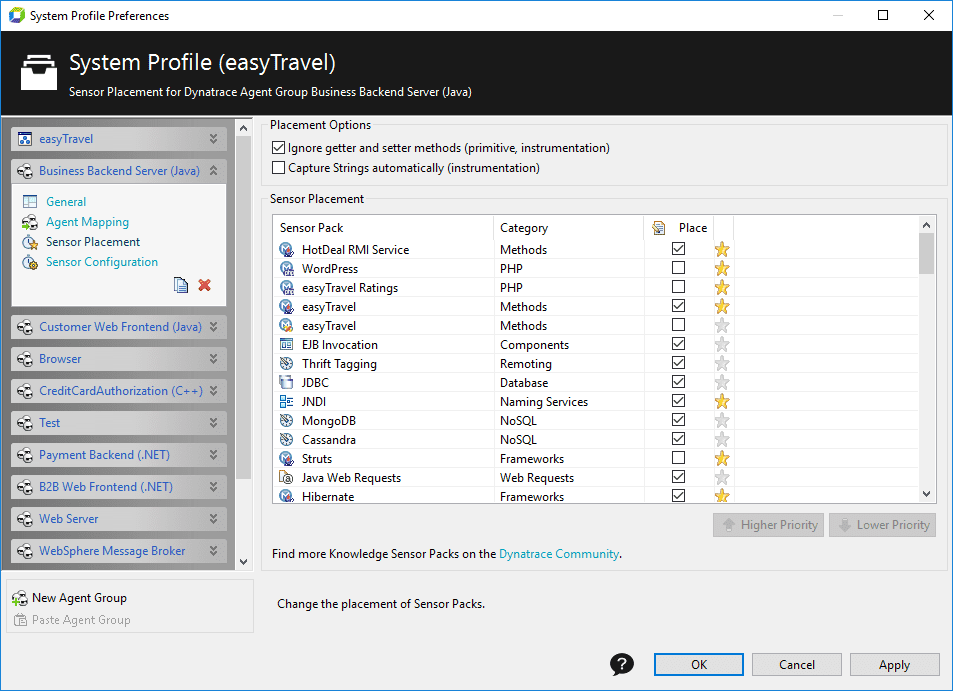953x691 pixels.
Task: Select New Agent Group
Action: pyautogui.click(x=79, y=598)
